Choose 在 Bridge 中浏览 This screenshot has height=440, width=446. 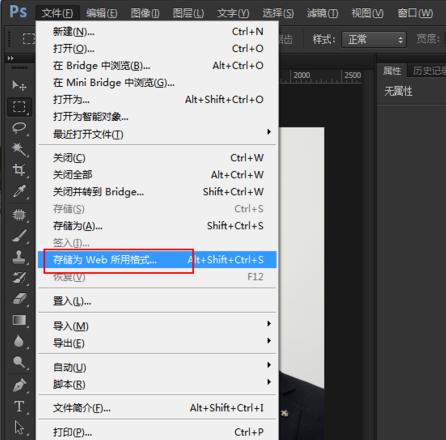coord(157,66)
